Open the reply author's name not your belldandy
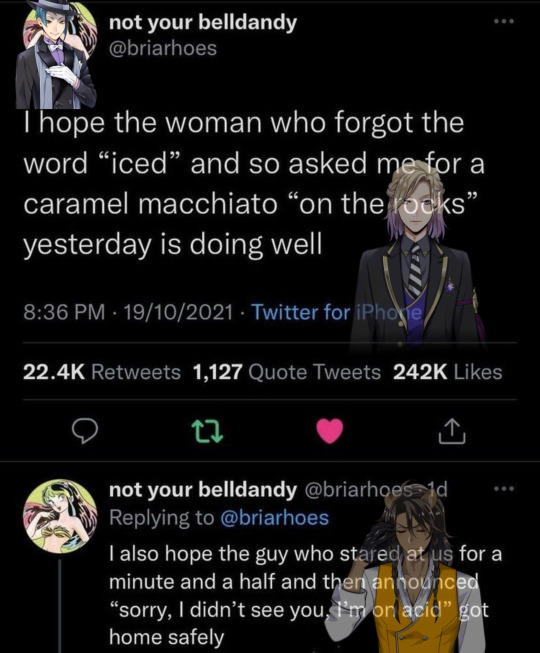The height and width of the screenshot is (653, 540). [x=203, y=490]
